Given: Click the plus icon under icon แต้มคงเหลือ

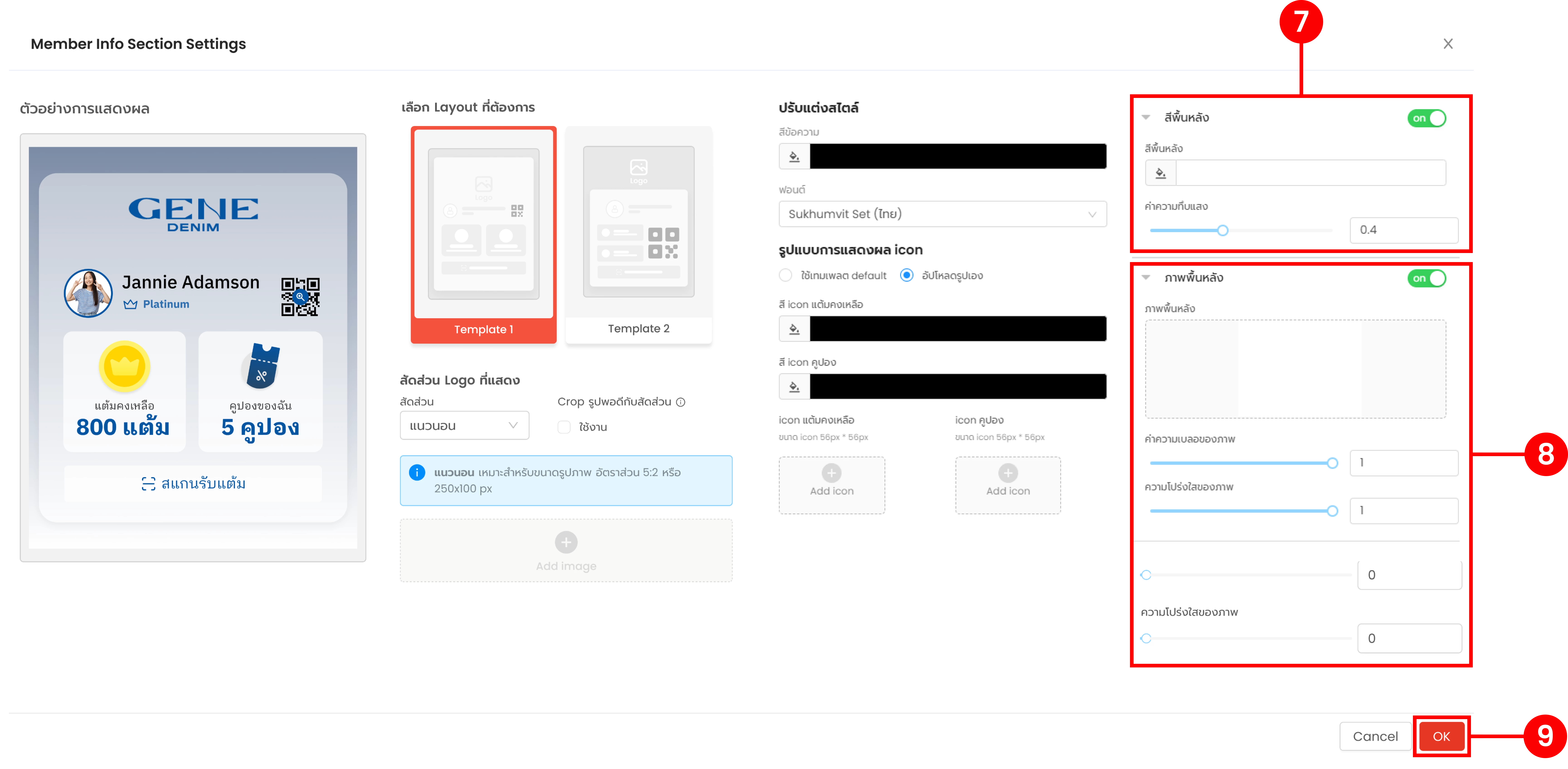Looking at the screenshot, I should coord(831,473).
